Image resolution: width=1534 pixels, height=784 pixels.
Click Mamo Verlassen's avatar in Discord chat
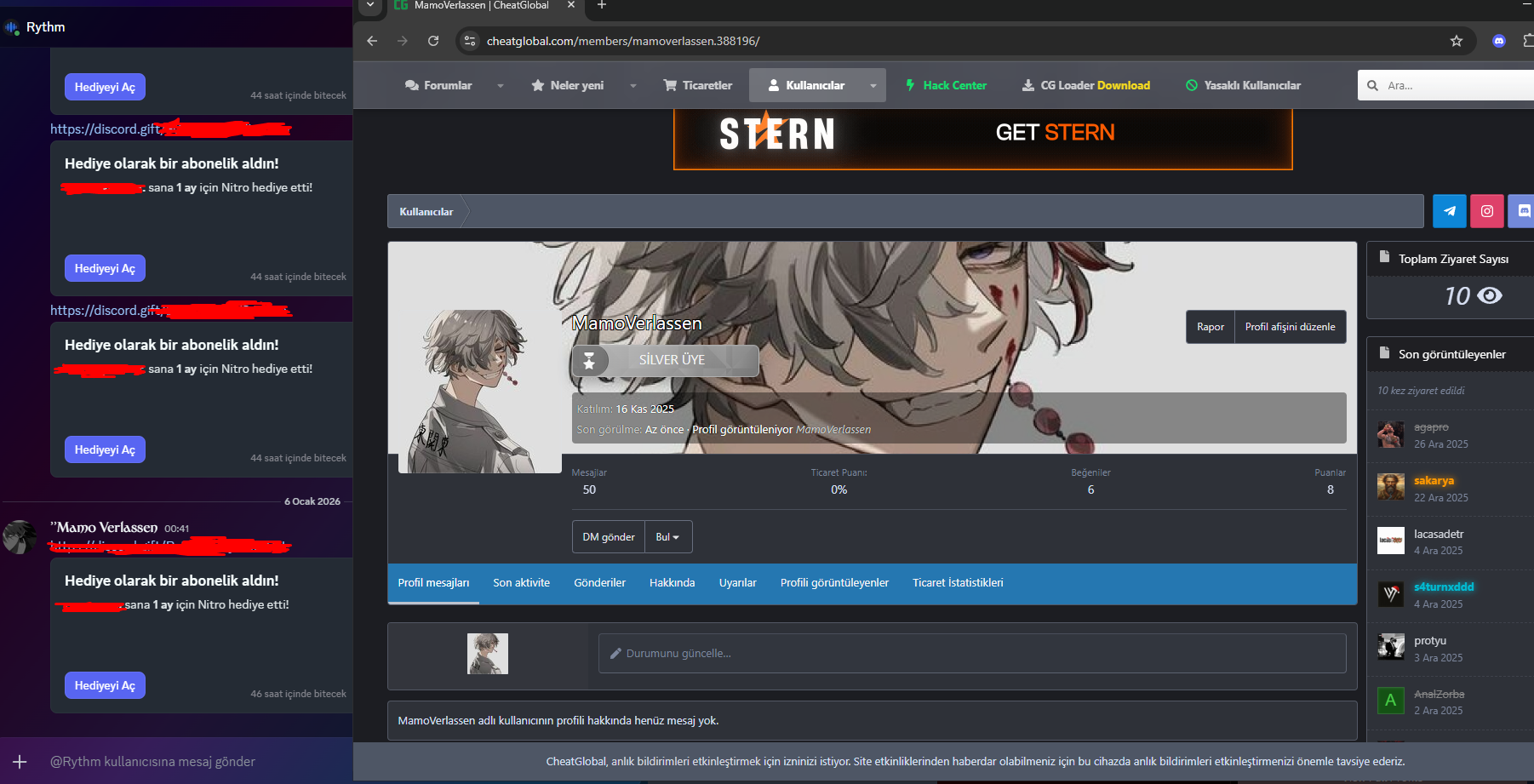[20, 537]
